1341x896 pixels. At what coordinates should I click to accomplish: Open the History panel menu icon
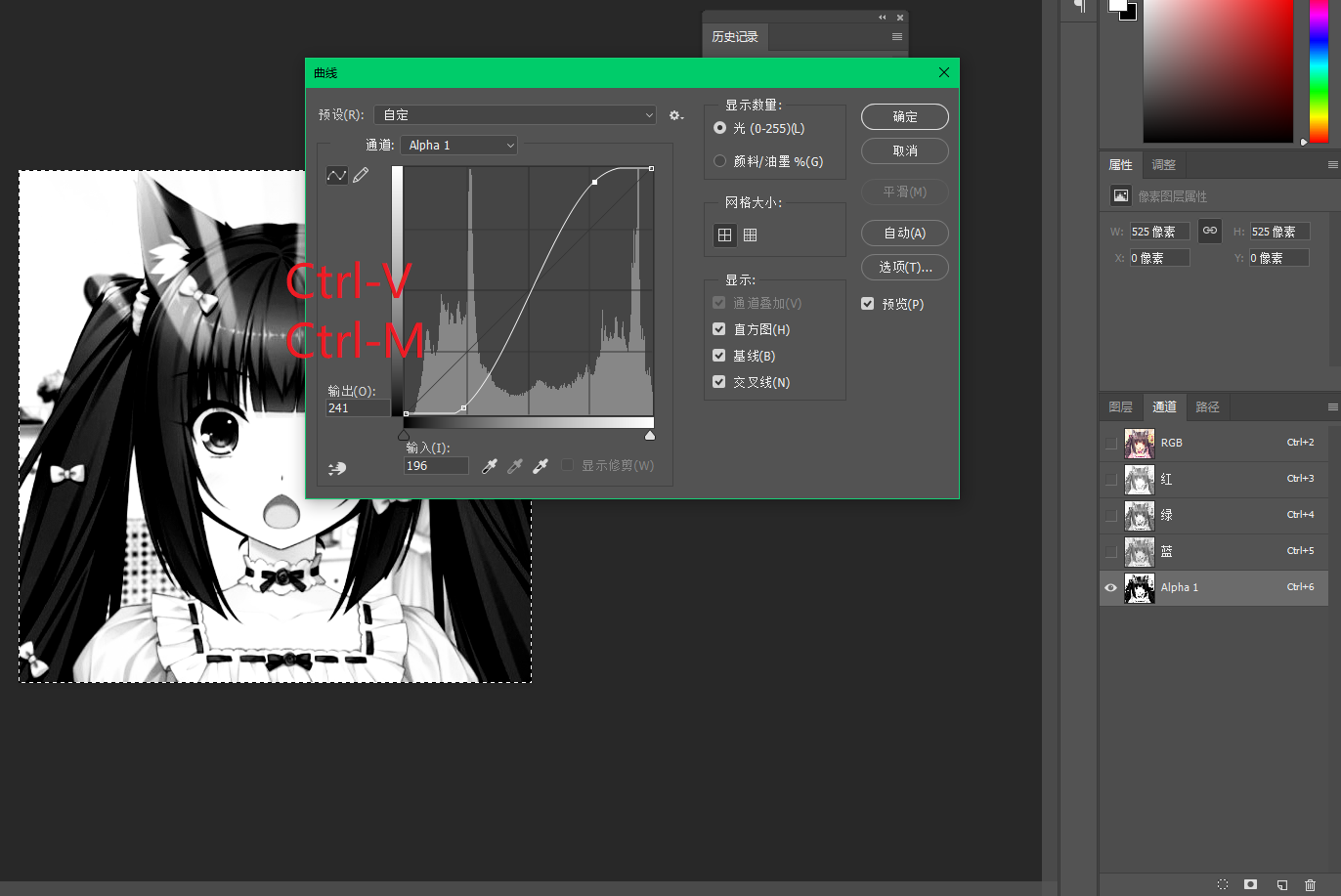coord(896,37)
